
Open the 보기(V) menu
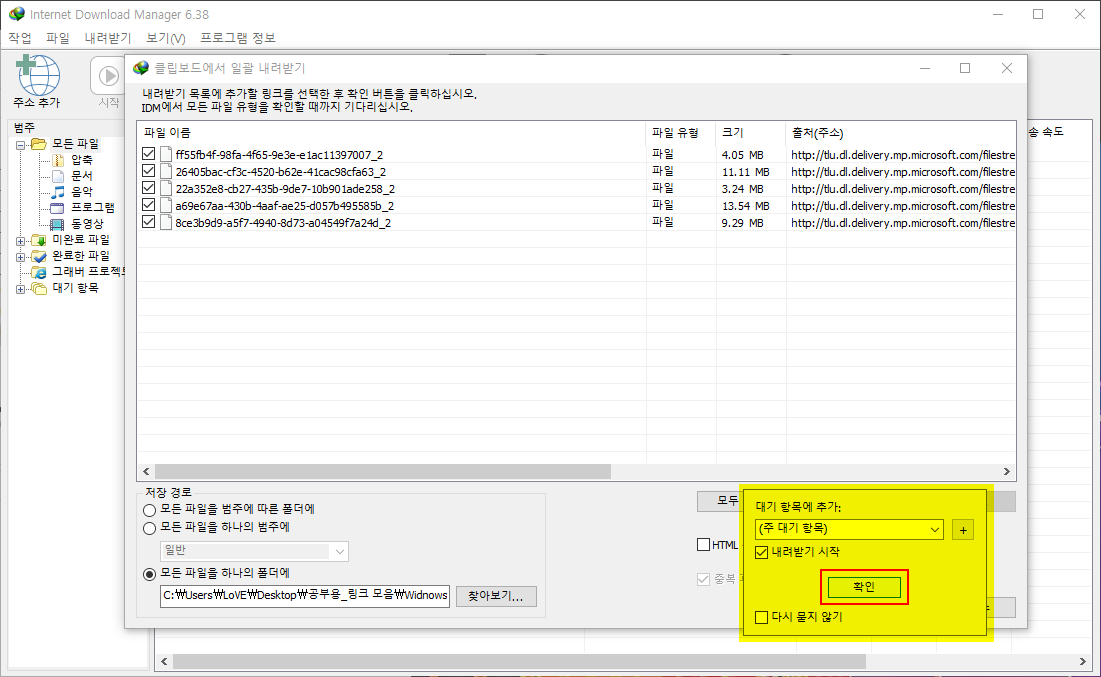tap(166, 38)
